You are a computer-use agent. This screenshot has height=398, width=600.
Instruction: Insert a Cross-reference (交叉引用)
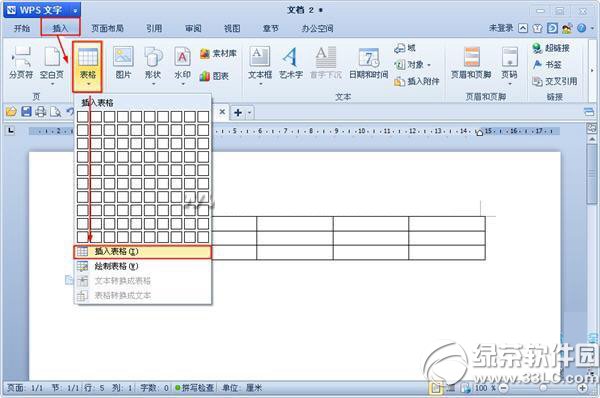pyautogui.click(x=555, y=81)
